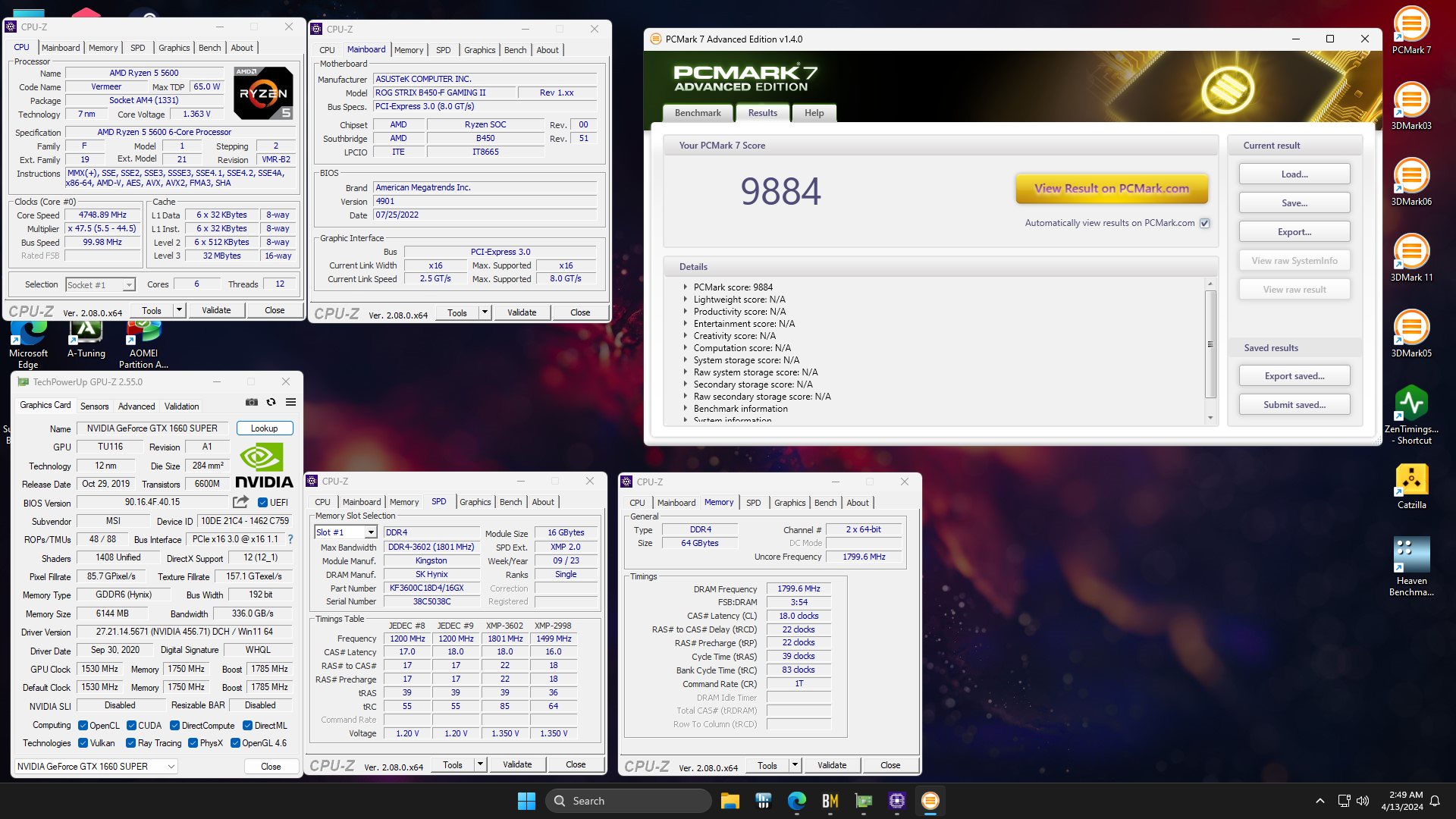The height and width of the screenshot is (819, 1456).
Task: Launch Heaven Benchmark desktop icon
Action: coord(1411,566)
